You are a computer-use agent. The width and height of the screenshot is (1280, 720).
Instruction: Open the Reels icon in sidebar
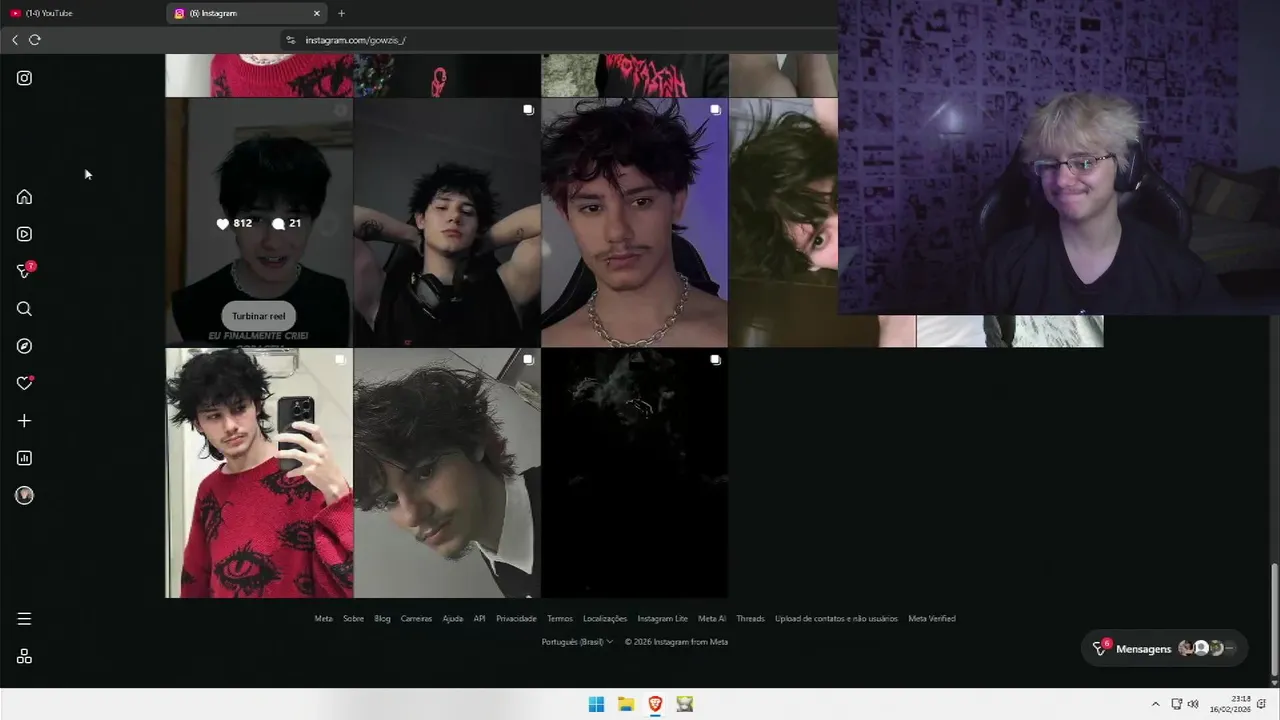24,234
